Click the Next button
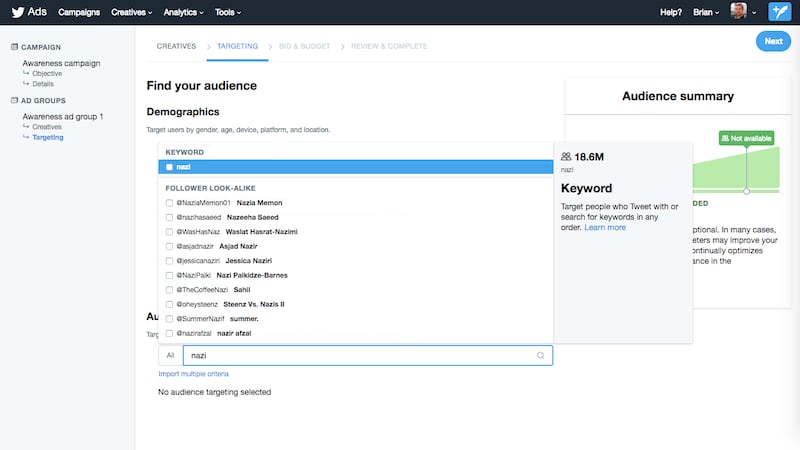Viewport: 800px width, 450px height. (x=773, y=41)
